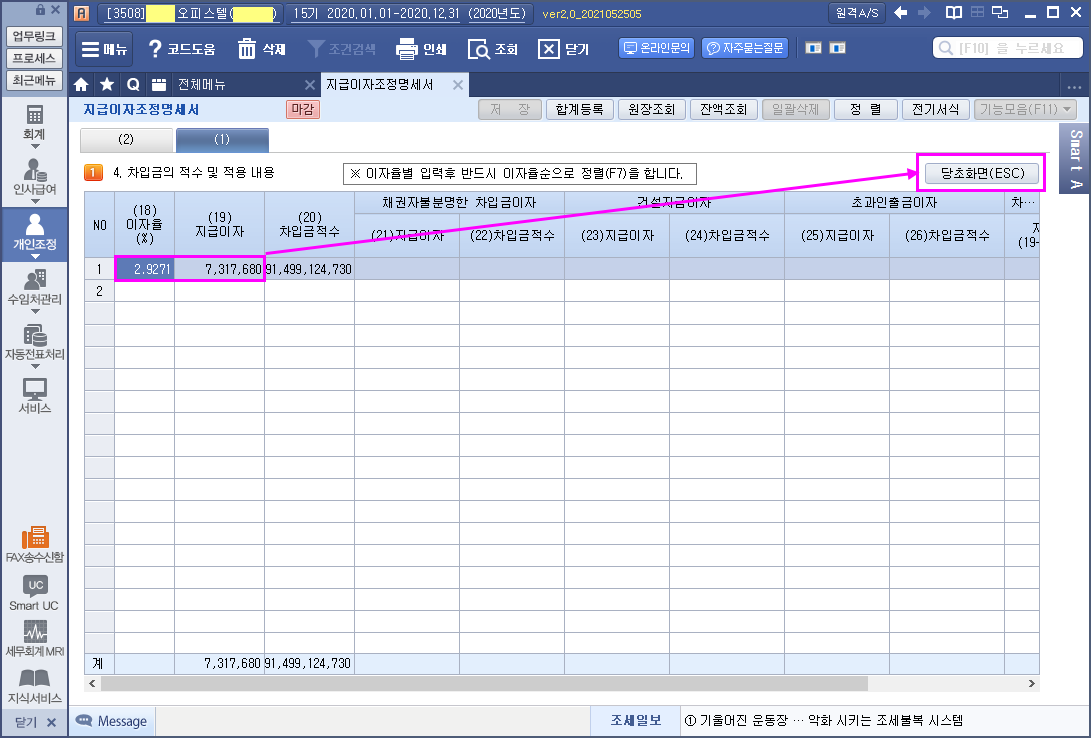Click the 당초화면(ESC) button
Image resolution: width=1091 pixels, height=738 pixels.
pyautogui.click(x=982, y=173)
